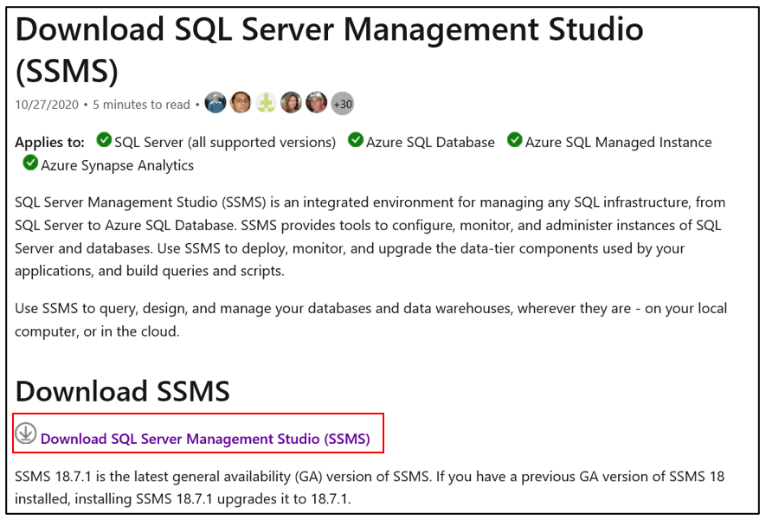Click the download arrow icon beside SSMS link
Viewport: 768px width, 520px height.
(25, 433)
